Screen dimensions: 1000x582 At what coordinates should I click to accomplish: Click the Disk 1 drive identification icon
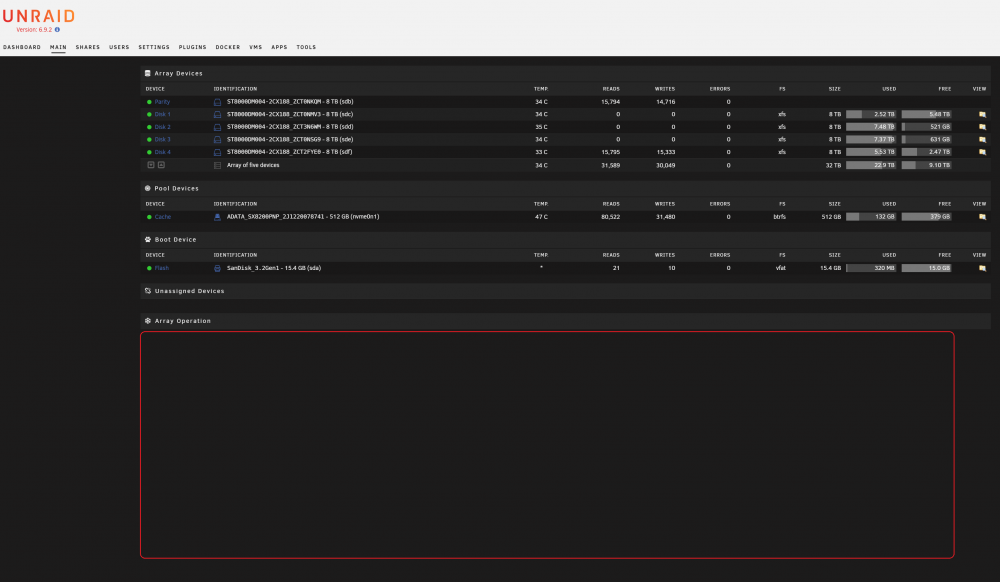click(x=217, y=115)
